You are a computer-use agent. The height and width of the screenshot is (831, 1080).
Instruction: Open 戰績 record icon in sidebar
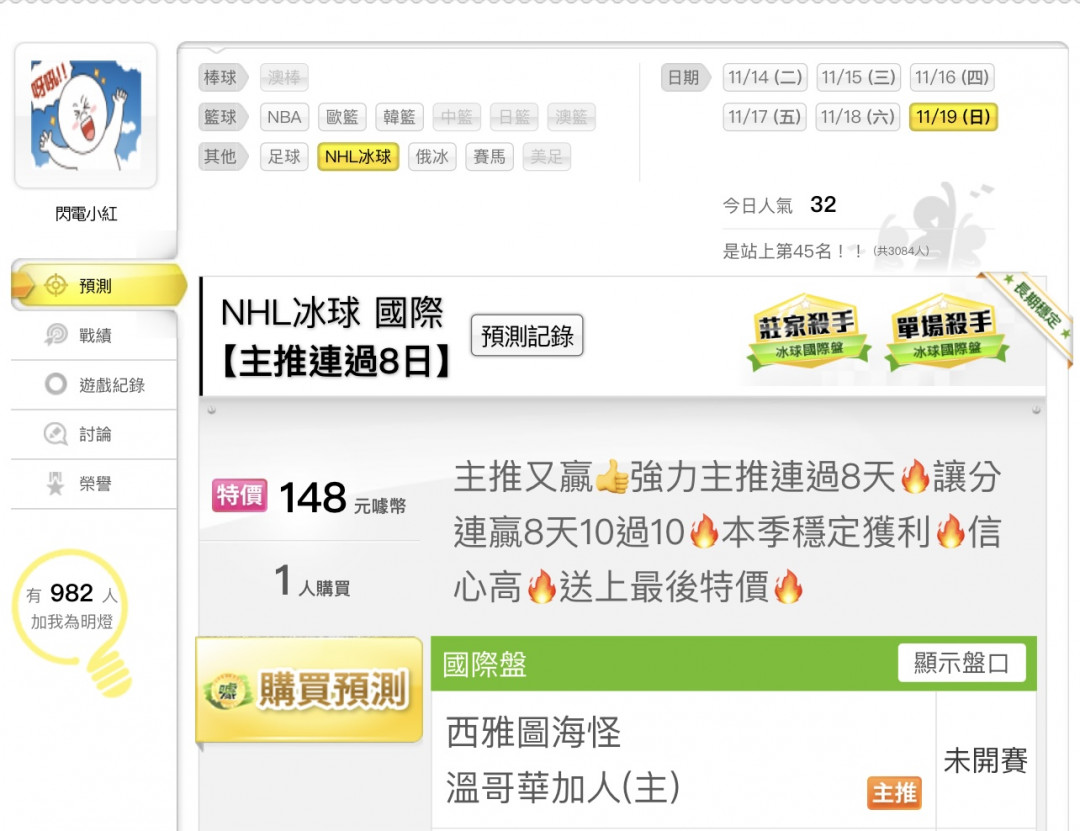(56, 335)
